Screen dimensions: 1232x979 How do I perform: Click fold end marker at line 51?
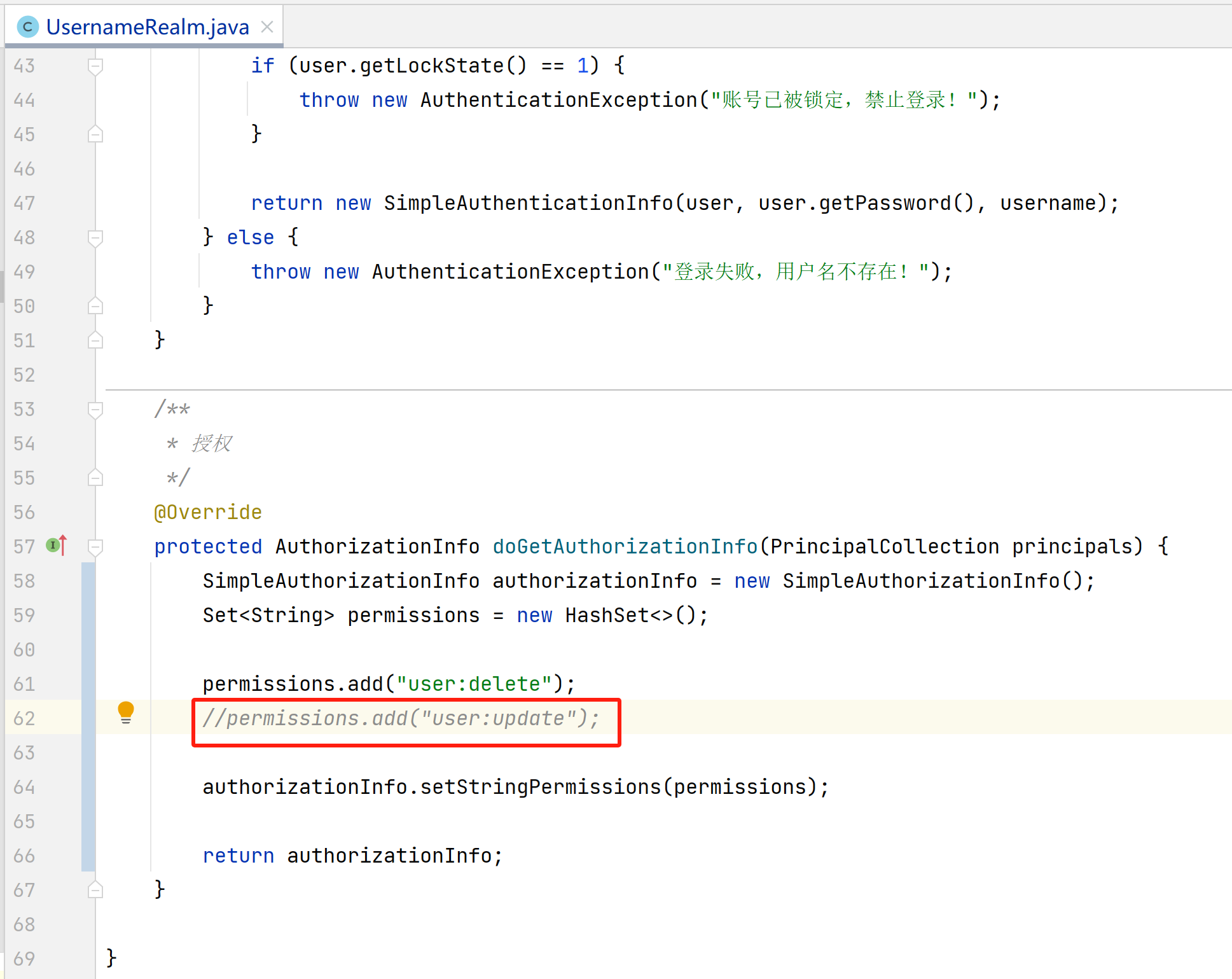95,340
